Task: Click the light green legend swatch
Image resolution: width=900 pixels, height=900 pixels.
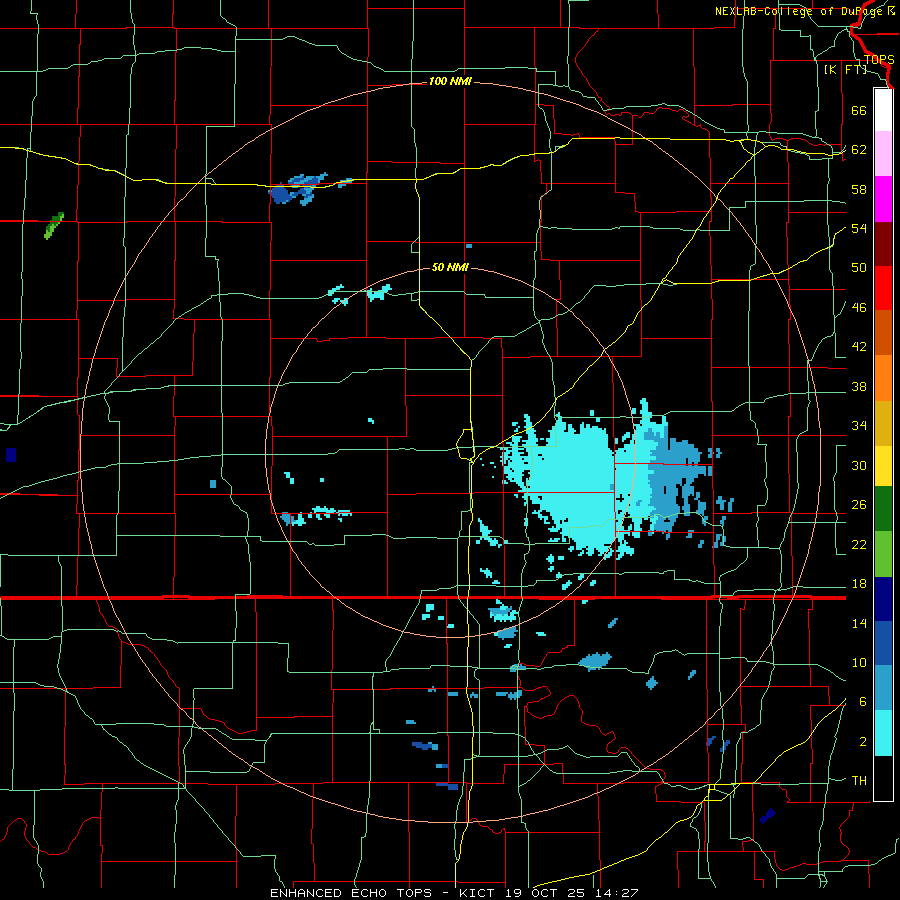Action: point(883,554)
